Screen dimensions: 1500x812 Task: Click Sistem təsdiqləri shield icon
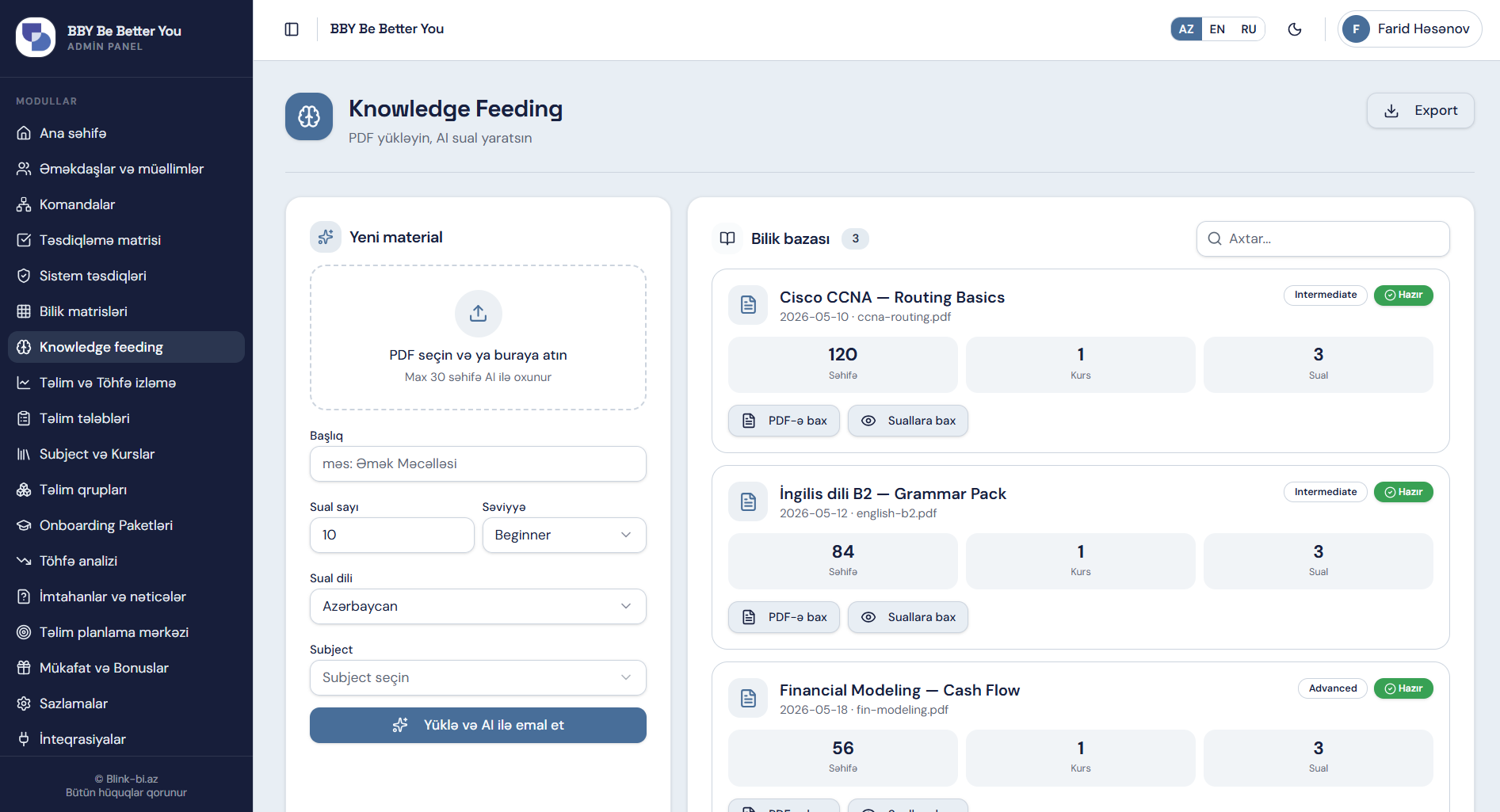coord(24,276)
